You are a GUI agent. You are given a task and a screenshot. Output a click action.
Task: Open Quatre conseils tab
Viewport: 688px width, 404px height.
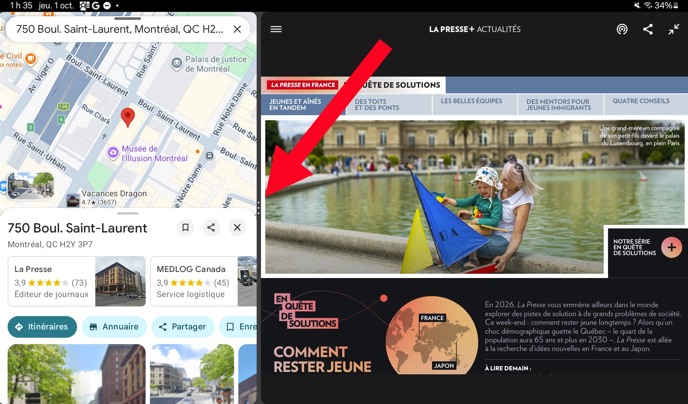click(645, 104)
